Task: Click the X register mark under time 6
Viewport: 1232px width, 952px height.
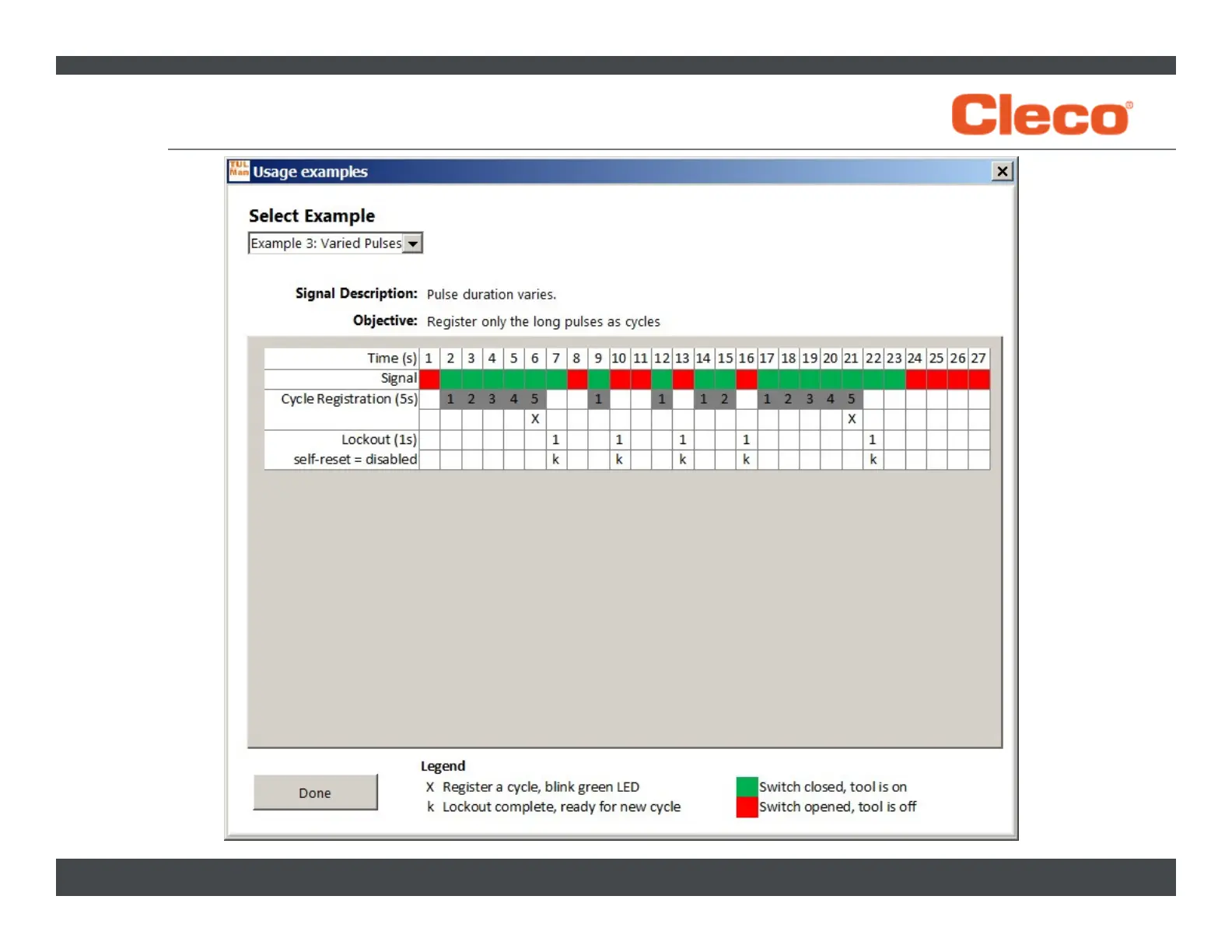Action: click(x=535, y=419)
